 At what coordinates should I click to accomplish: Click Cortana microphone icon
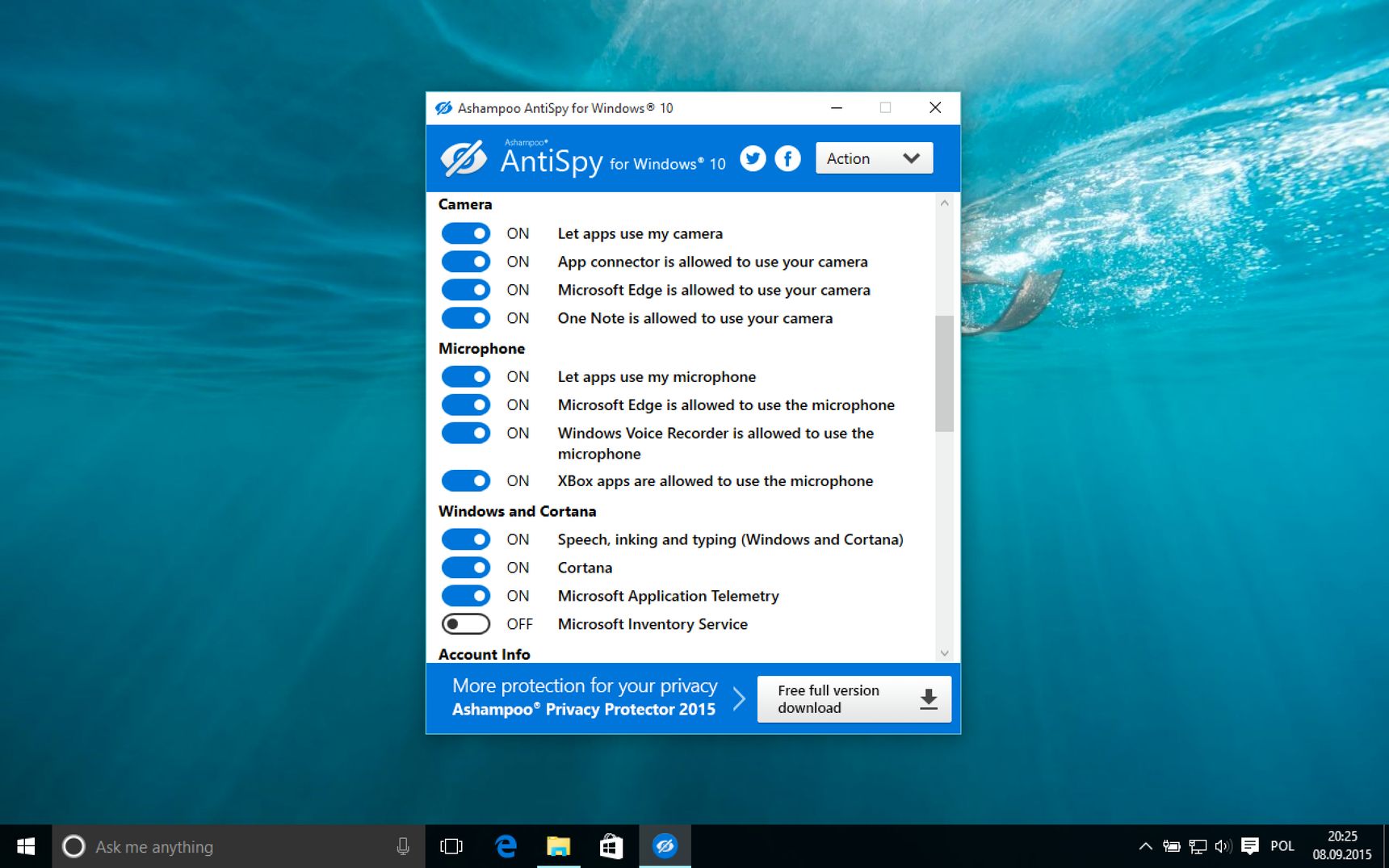(x=403, y=846)
